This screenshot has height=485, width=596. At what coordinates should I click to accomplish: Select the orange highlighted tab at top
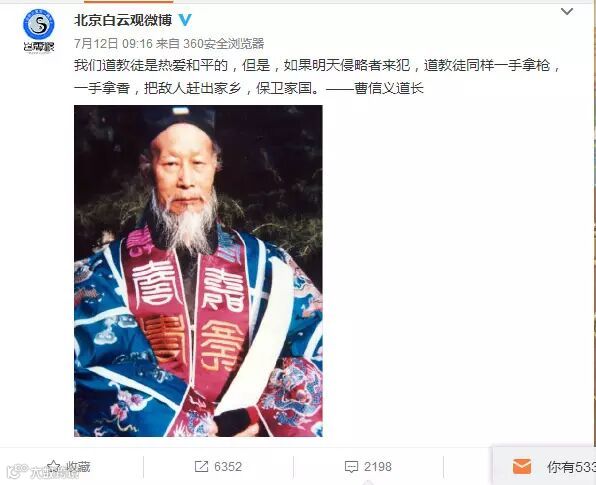(x=128, y=2)
